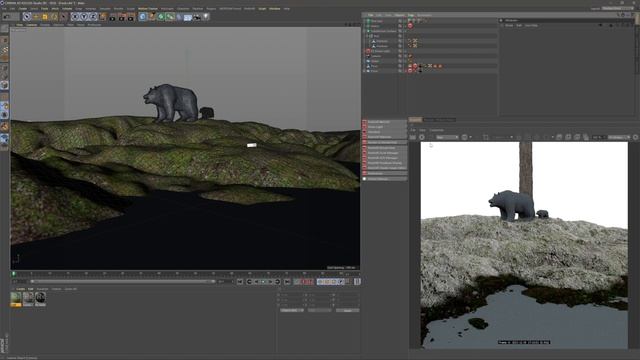Go to start of animation

pos(240,282)
